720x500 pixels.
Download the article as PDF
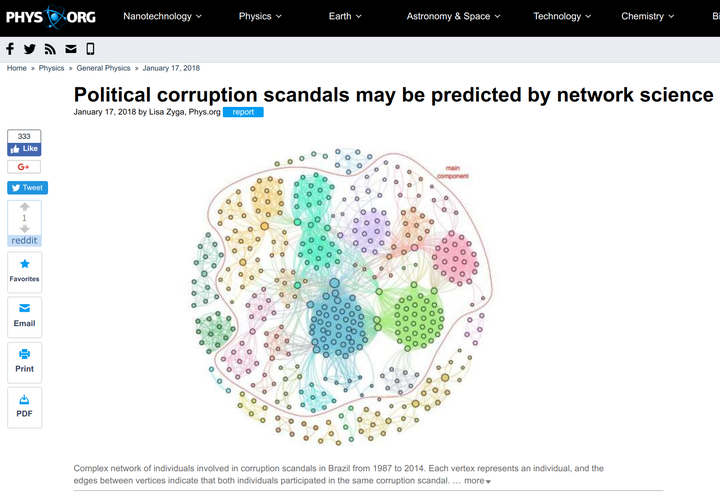point(25,407)
